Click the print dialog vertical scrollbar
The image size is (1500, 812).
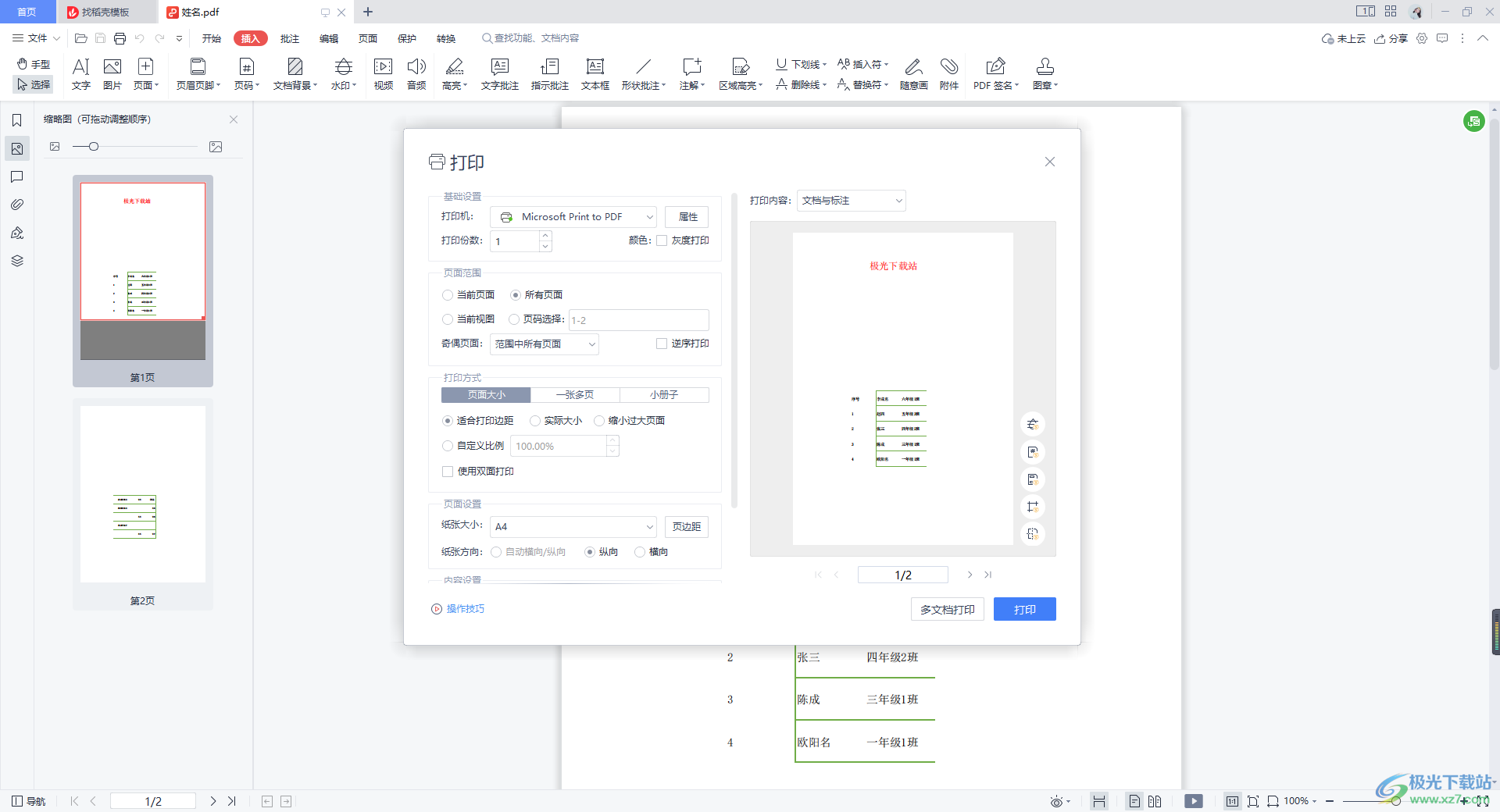734,351
